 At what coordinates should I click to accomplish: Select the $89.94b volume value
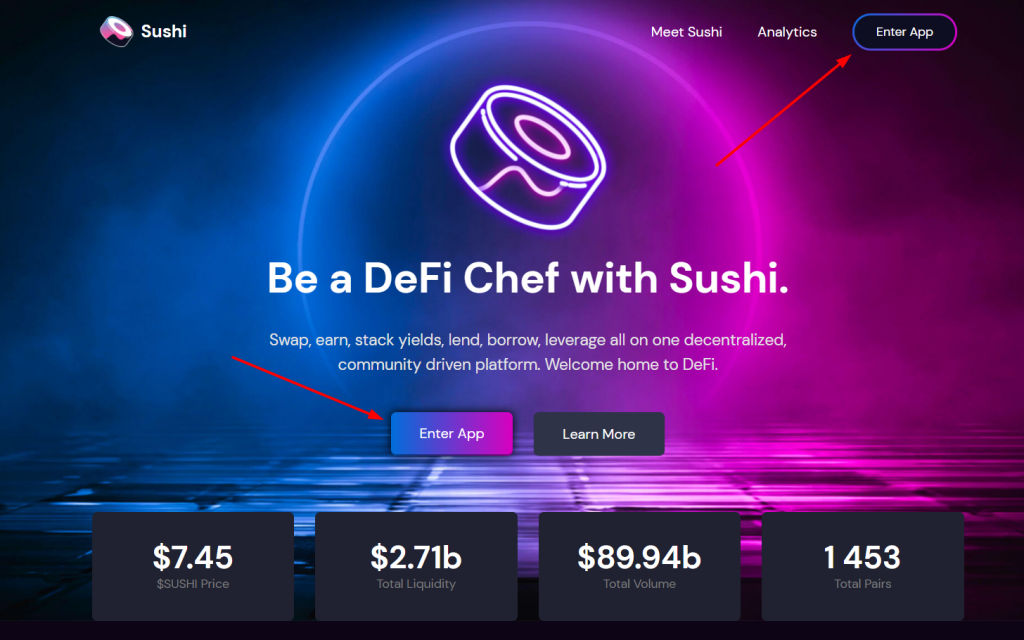pos(639,557)
